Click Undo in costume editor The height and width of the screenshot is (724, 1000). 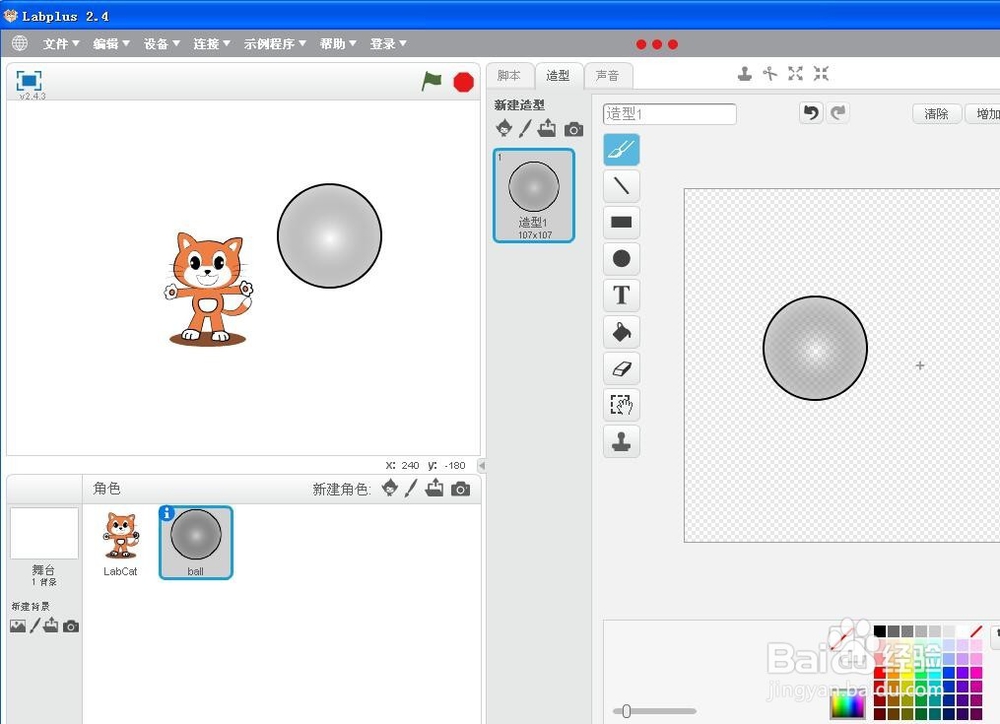[x=811, y=113]
